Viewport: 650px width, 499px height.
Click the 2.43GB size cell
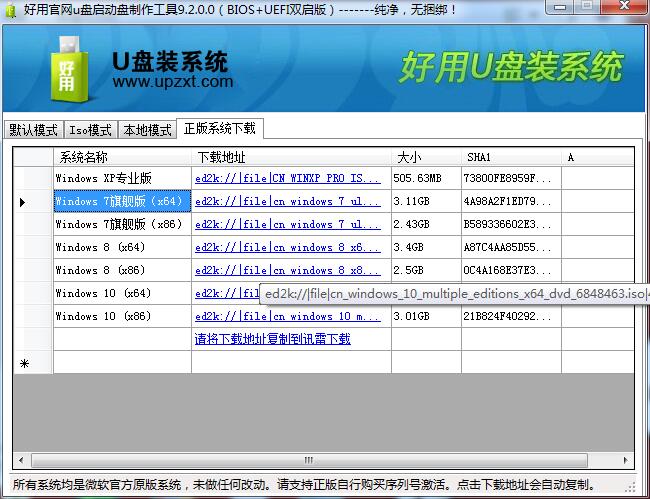coord(426,224)
